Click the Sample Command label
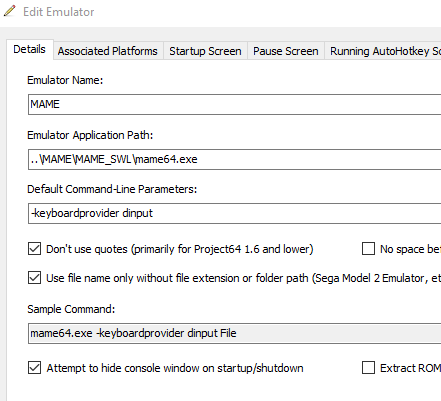 pyautogui.click(x=71, y=309)
